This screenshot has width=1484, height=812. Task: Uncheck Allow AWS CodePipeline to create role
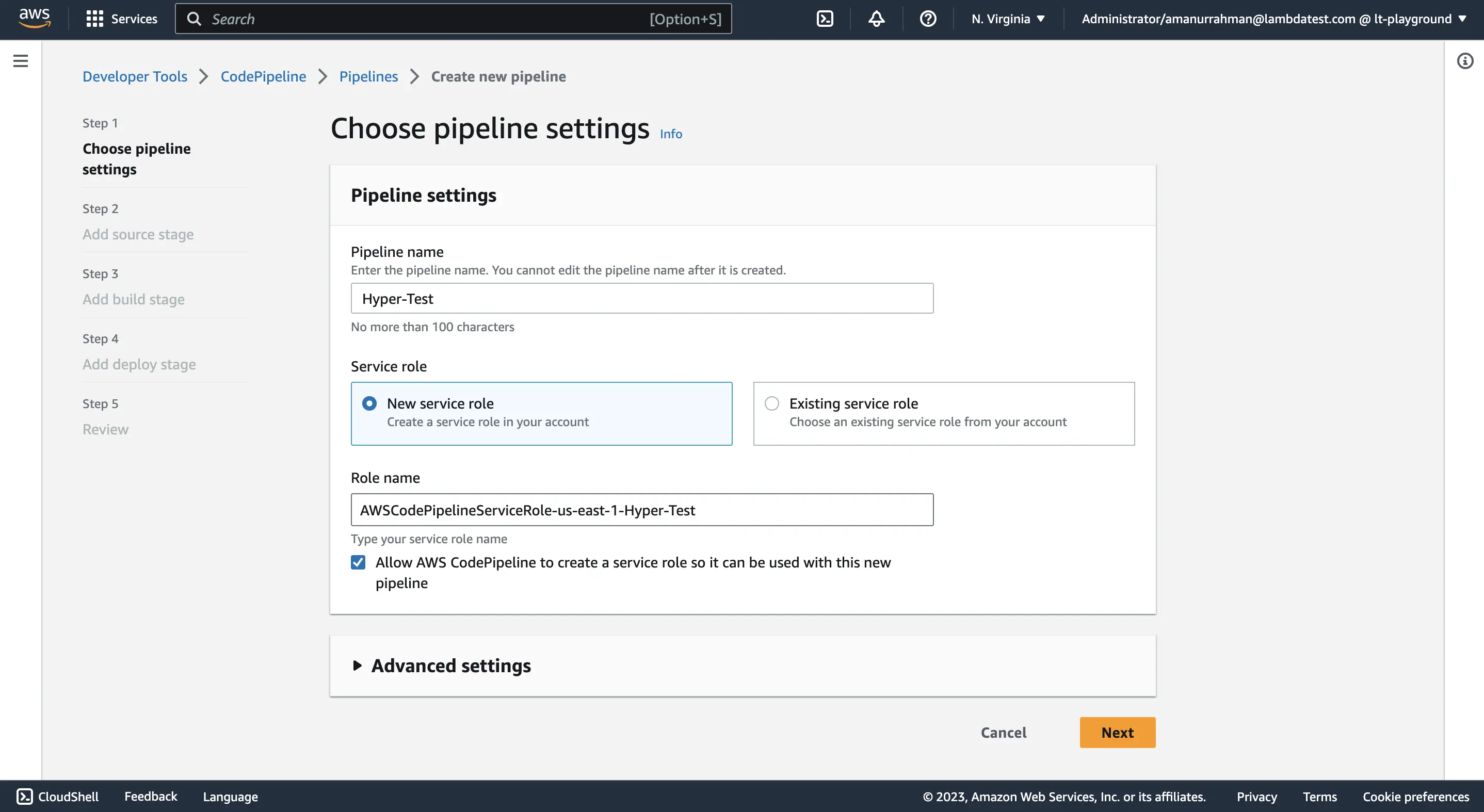pyautogui.click(x=358, y=563)
